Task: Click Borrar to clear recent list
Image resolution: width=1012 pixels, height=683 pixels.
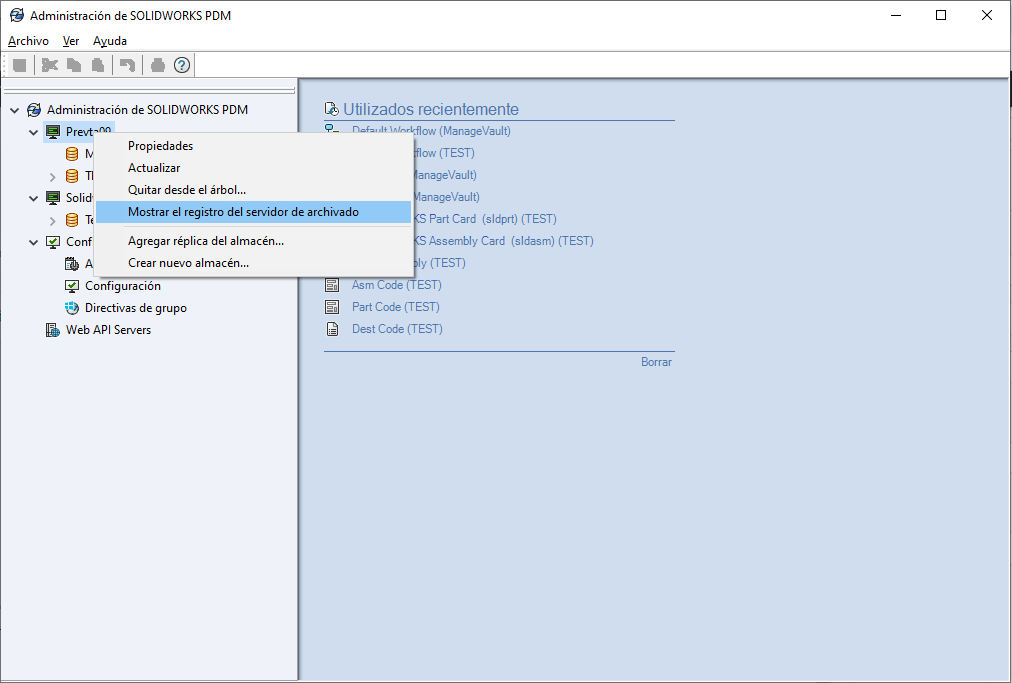Action: point(656,362)
